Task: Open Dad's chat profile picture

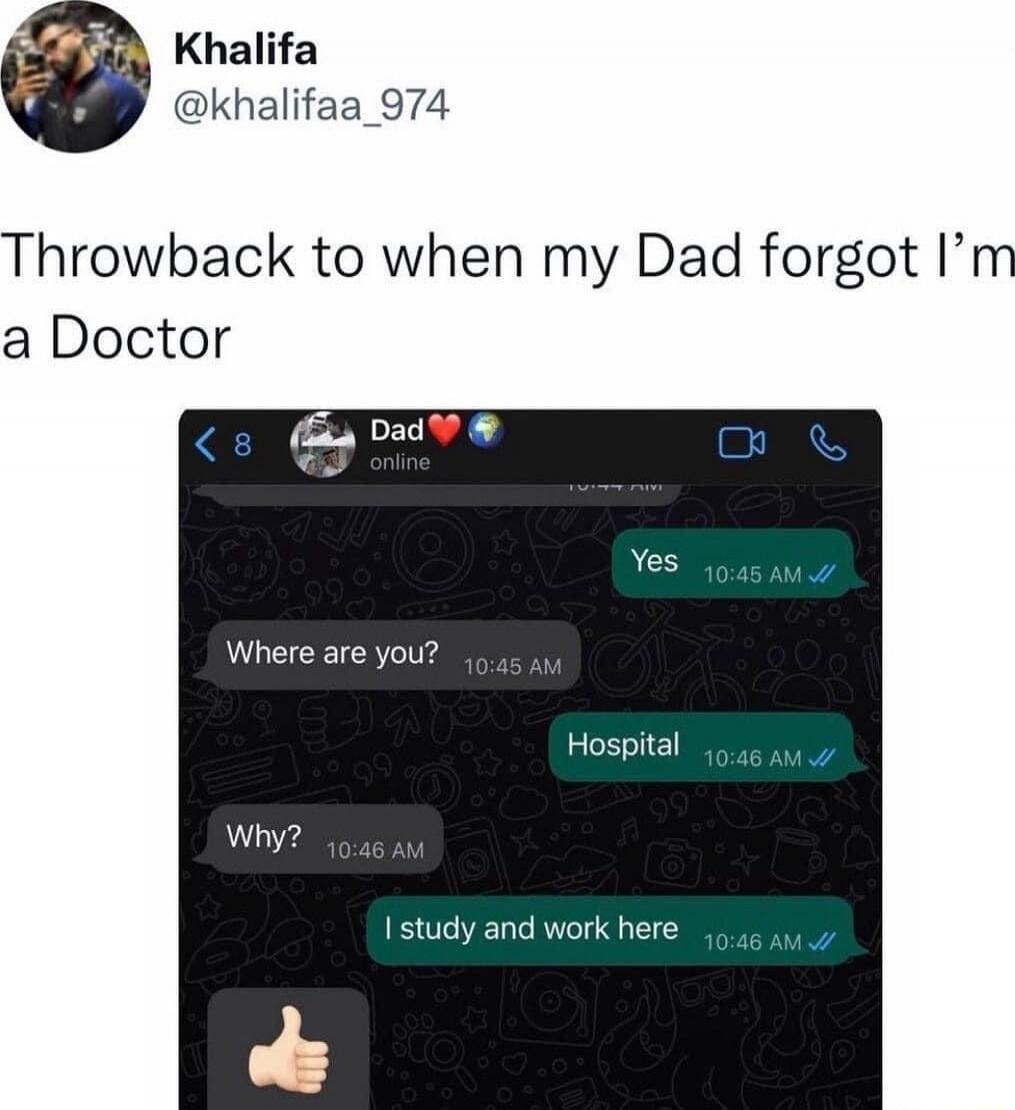Action: [x=323, y=444]
